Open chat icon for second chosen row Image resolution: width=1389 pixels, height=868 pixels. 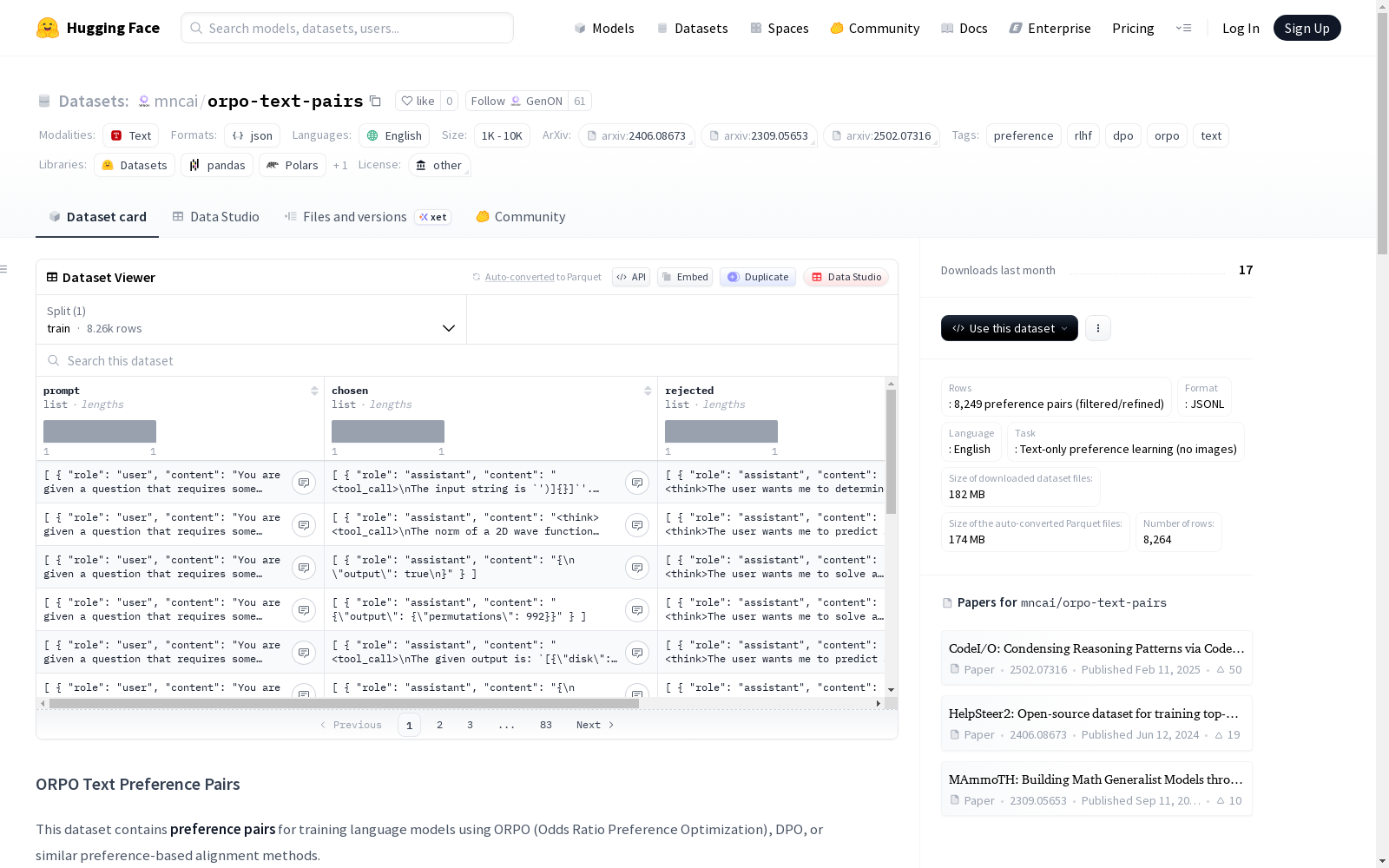[x=637, y=524]
